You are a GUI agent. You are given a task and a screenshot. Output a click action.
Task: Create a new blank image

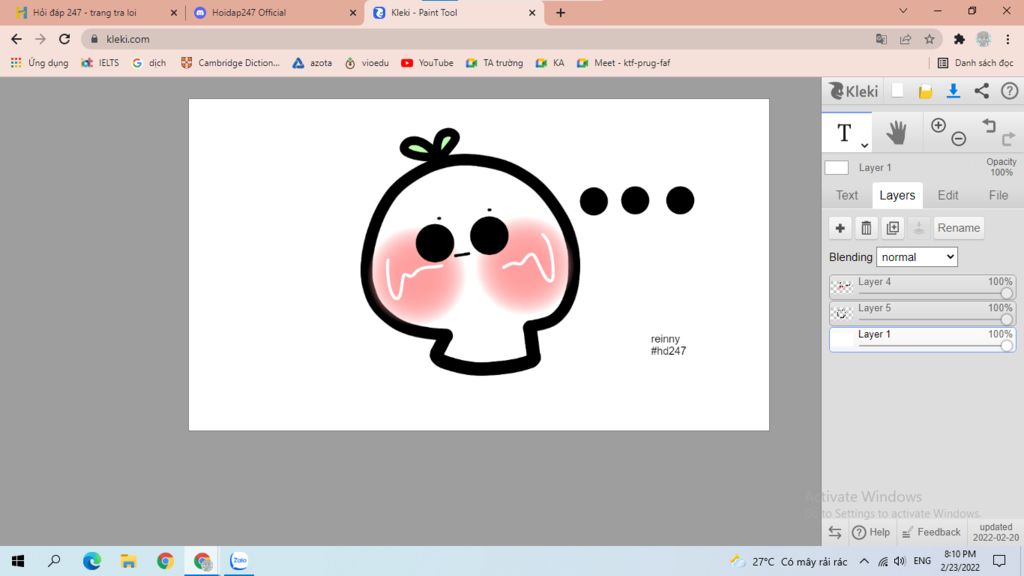[897, 91]
